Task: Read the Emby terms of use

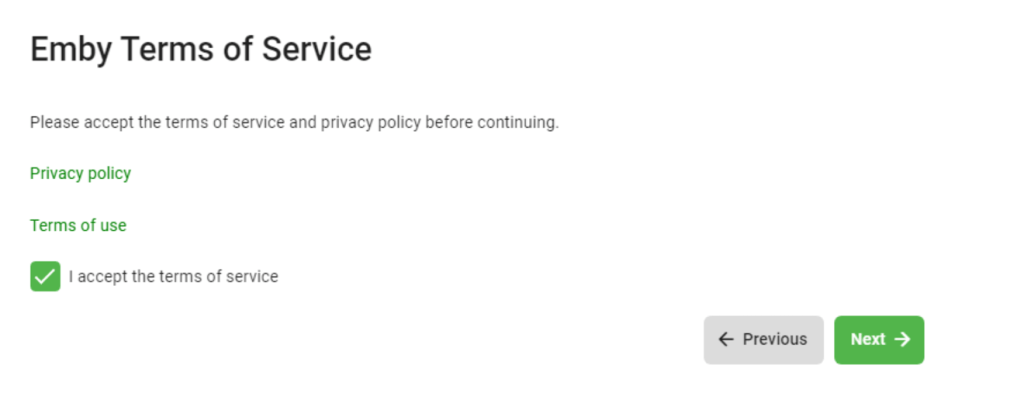Action: (x=78, y=225)
